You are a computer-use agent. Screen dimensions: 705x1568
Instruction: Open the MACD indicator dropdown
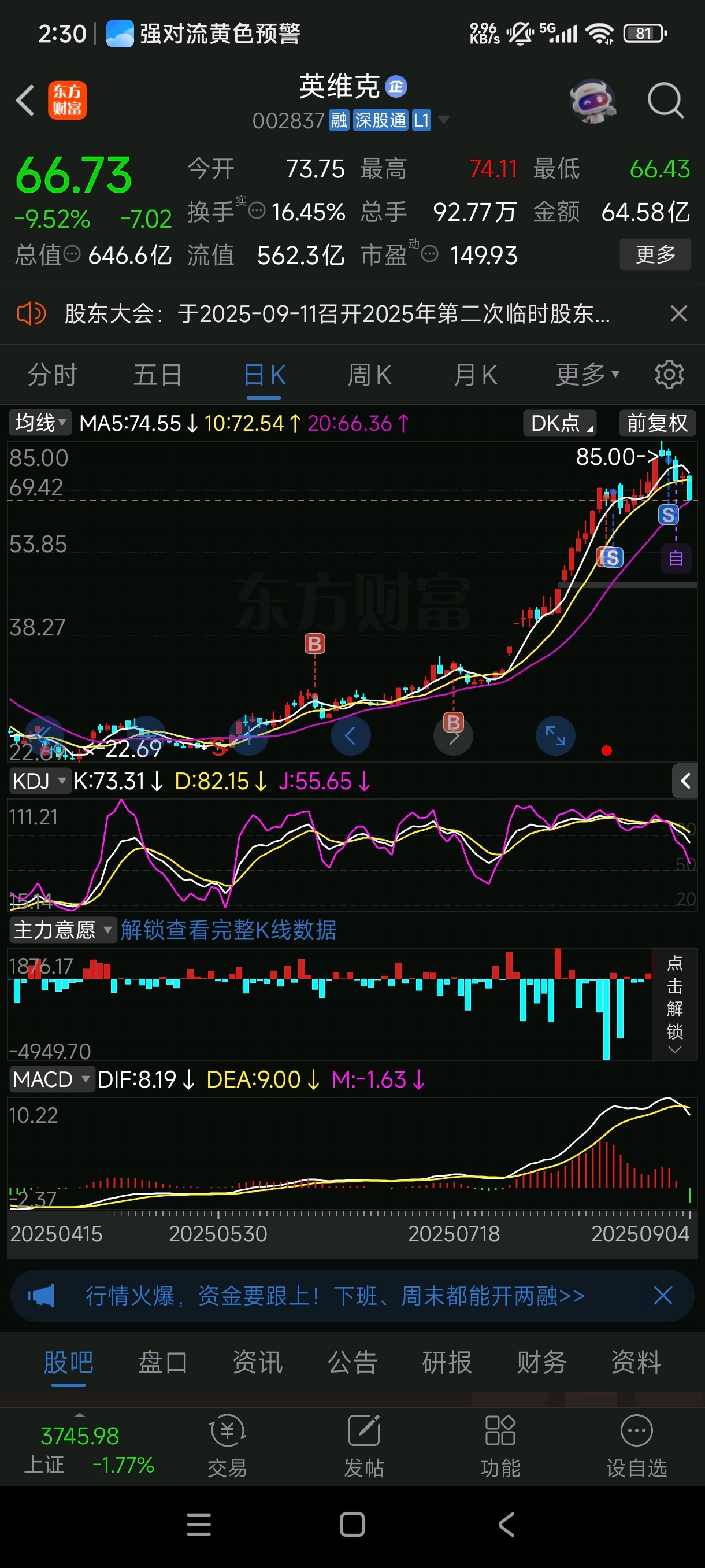[53, 1080]
